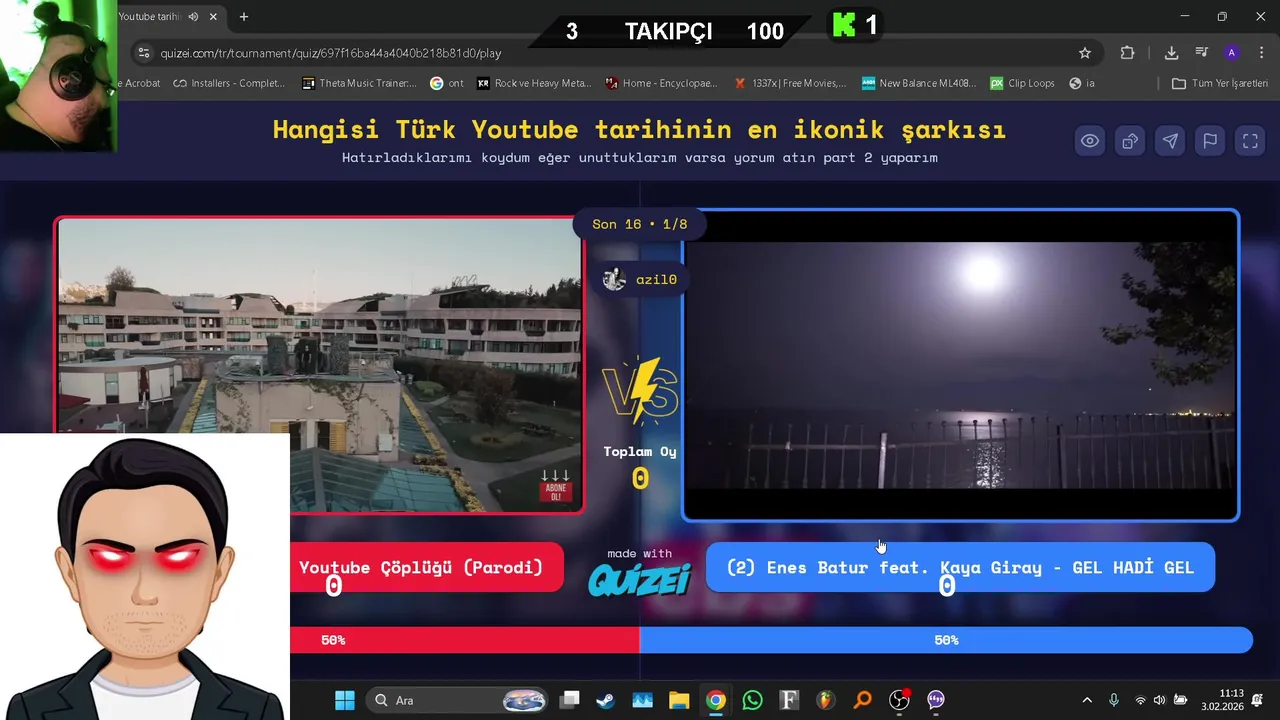1280x720 pixels.
Task: Click the flag report icon
Action: (x=1210, y=141)
